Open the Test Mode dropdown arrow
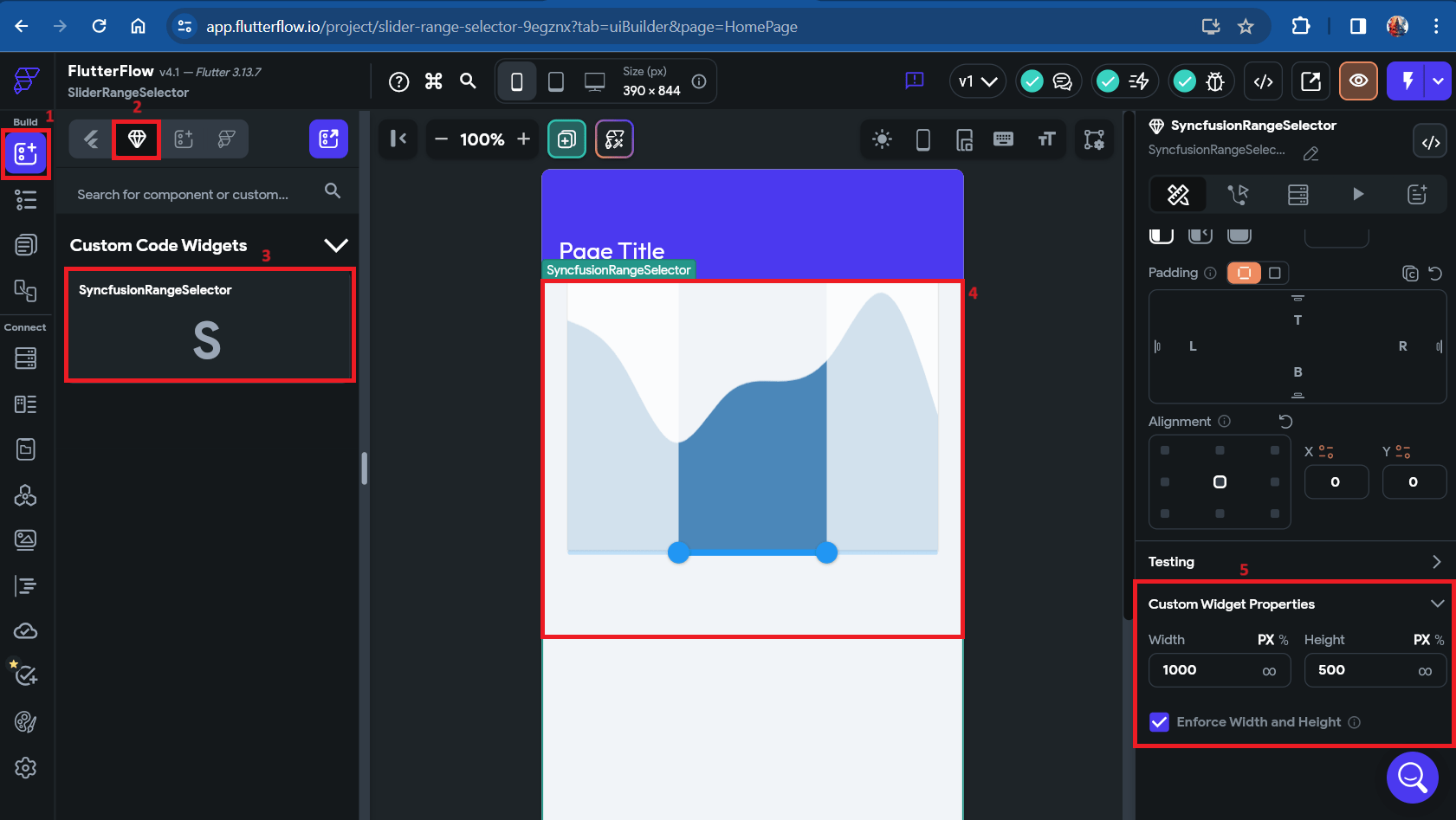Image resolution: width=1456 pixels, height=820 pixels. click(1439, 81)
